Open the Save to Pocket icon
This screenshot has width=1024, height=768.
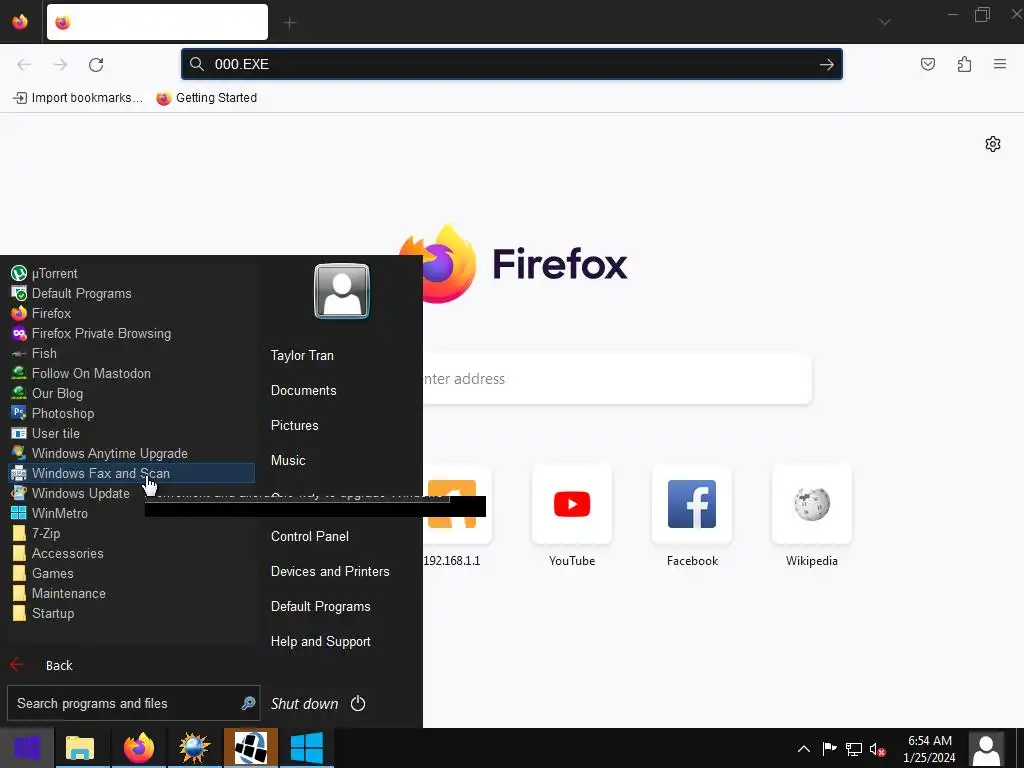927,64
